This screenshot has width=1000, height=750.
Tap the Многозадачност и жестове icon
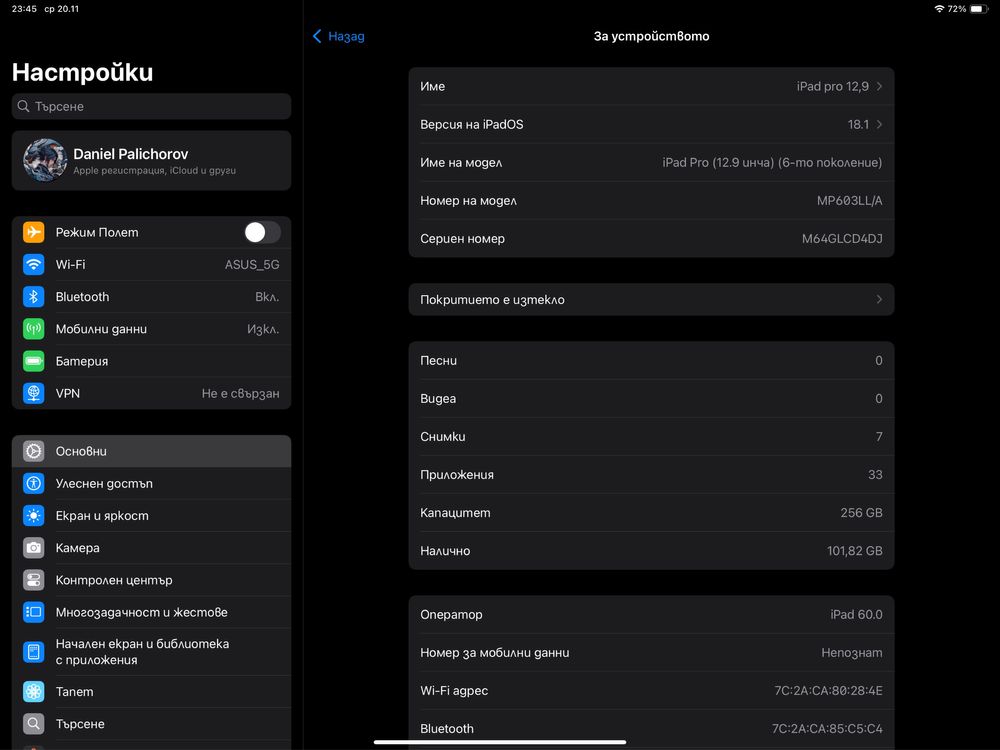tap(34, 612)
